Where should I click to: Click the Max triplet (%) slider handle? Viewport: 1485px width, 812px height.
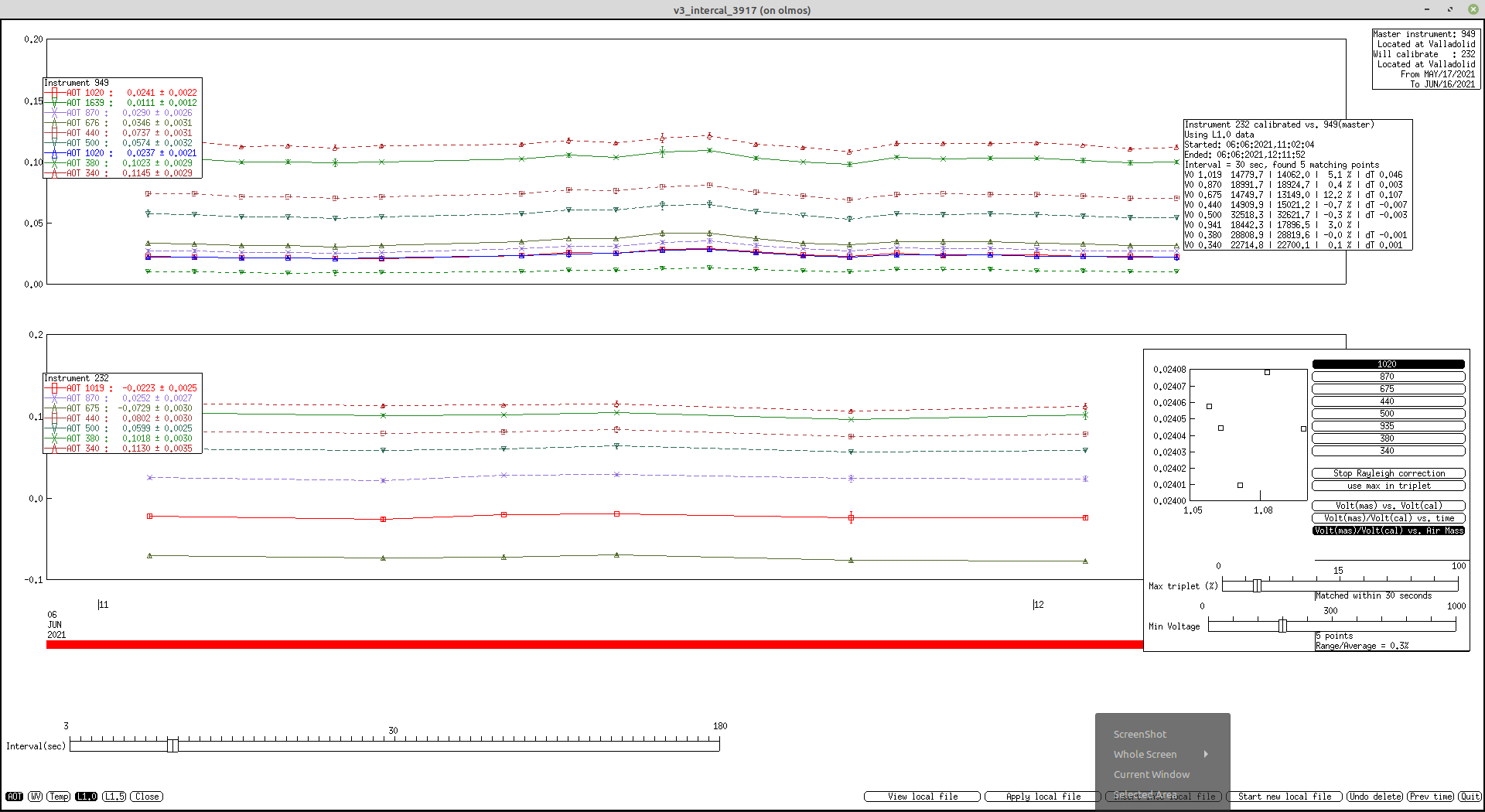coord(1257,585)
